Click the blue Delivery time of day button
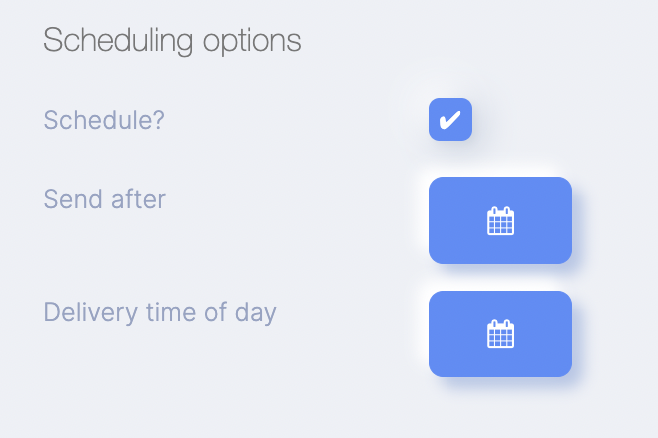658x438 pixels. (x=500, y=334)
